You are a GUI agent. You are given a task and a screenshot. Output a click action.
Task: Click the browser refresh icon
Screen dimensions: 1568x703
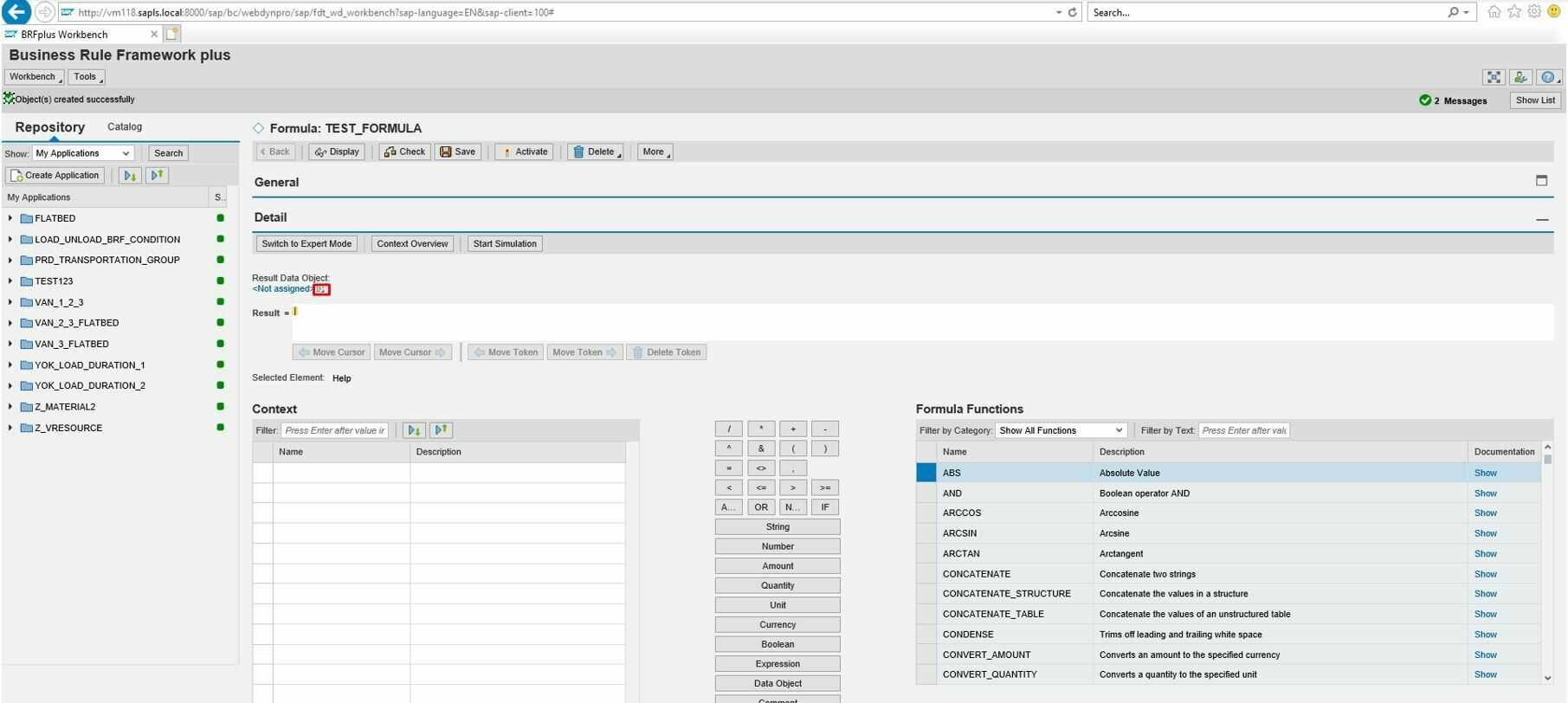click(x=1073, y=12)
